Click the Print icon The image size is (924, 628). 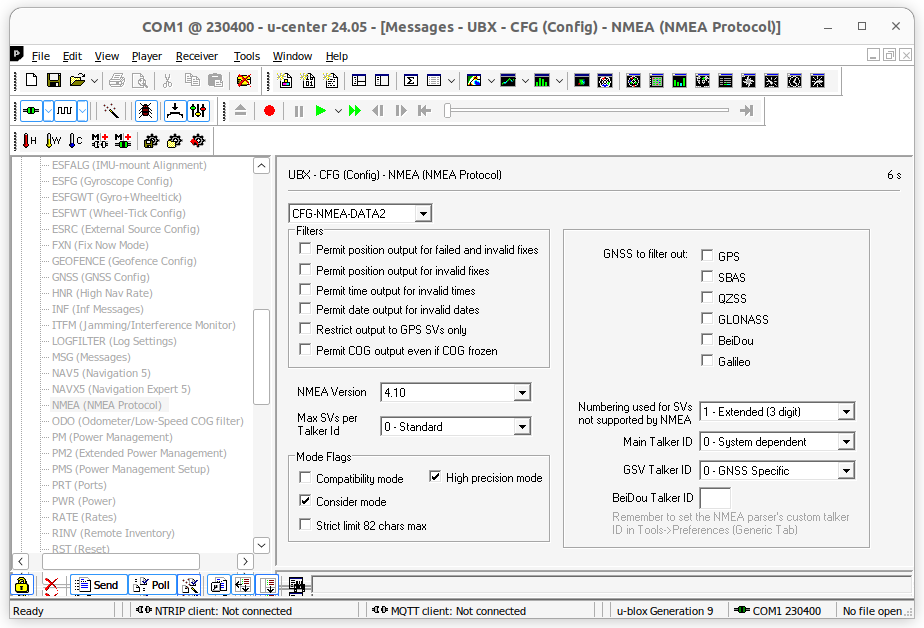117,81
